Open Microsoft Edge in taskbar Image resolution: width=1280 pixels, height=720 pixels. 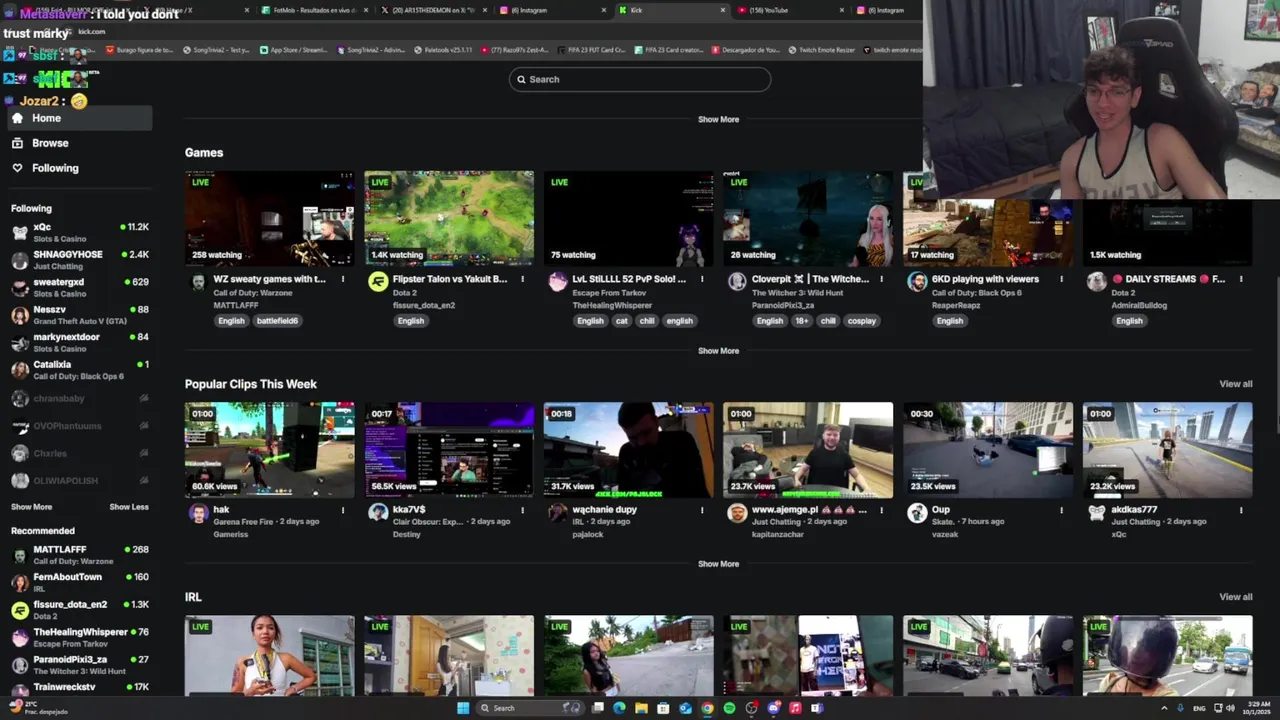coord(619,708)
